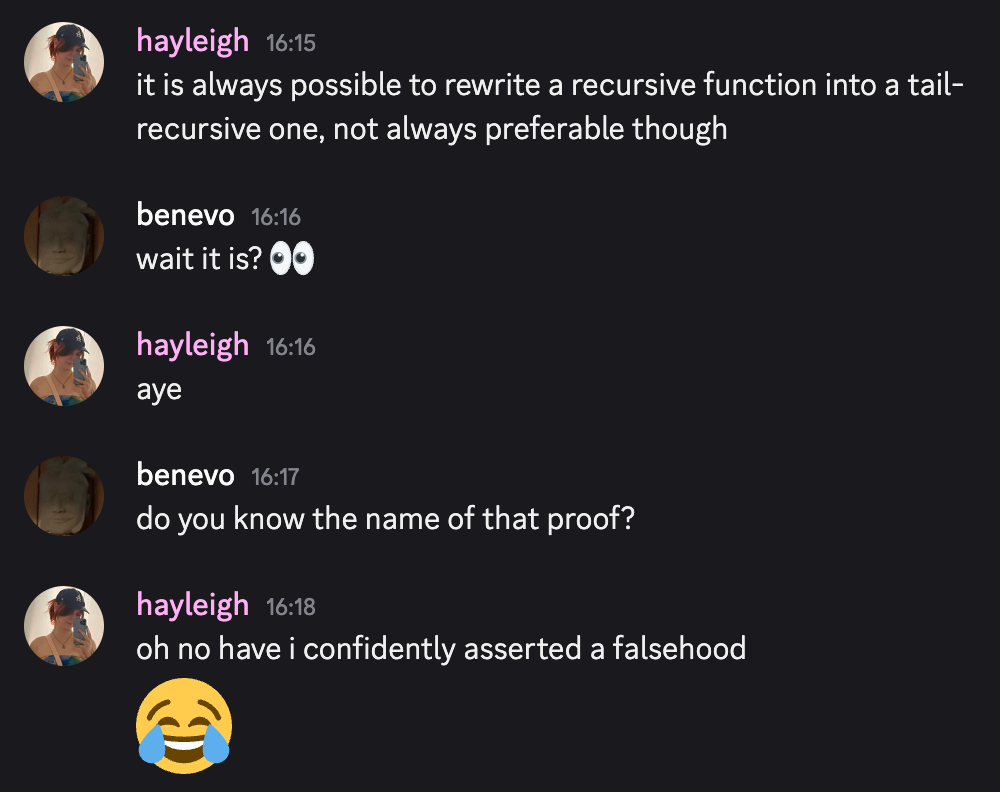Click the benevo username at 16:16

185,215
